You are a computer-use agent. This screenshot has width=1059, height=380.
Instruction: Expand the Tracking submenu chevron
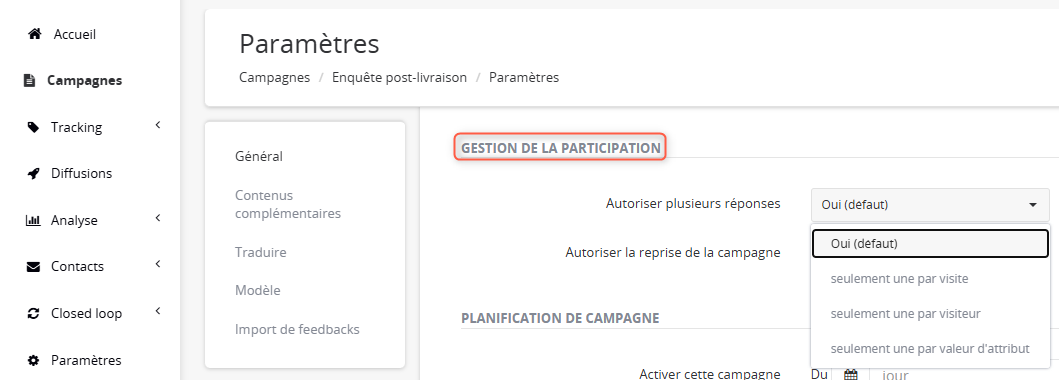pos(157,125)
